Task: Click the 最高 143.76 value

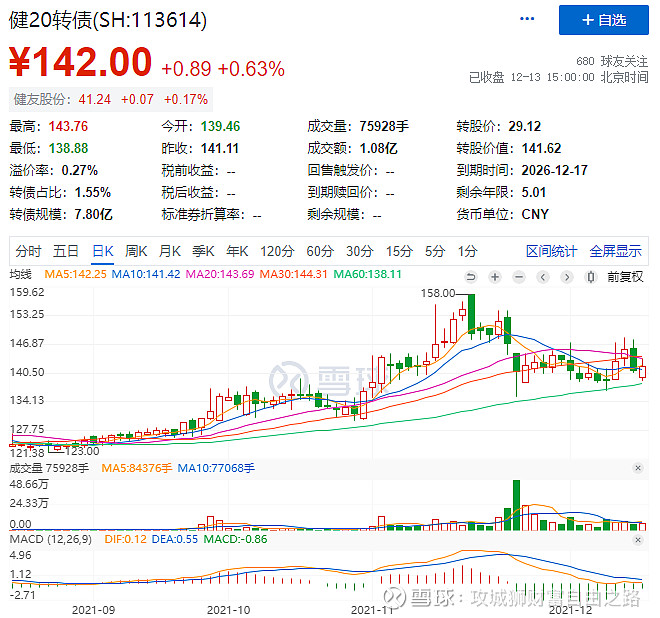Action: [68, 126]
